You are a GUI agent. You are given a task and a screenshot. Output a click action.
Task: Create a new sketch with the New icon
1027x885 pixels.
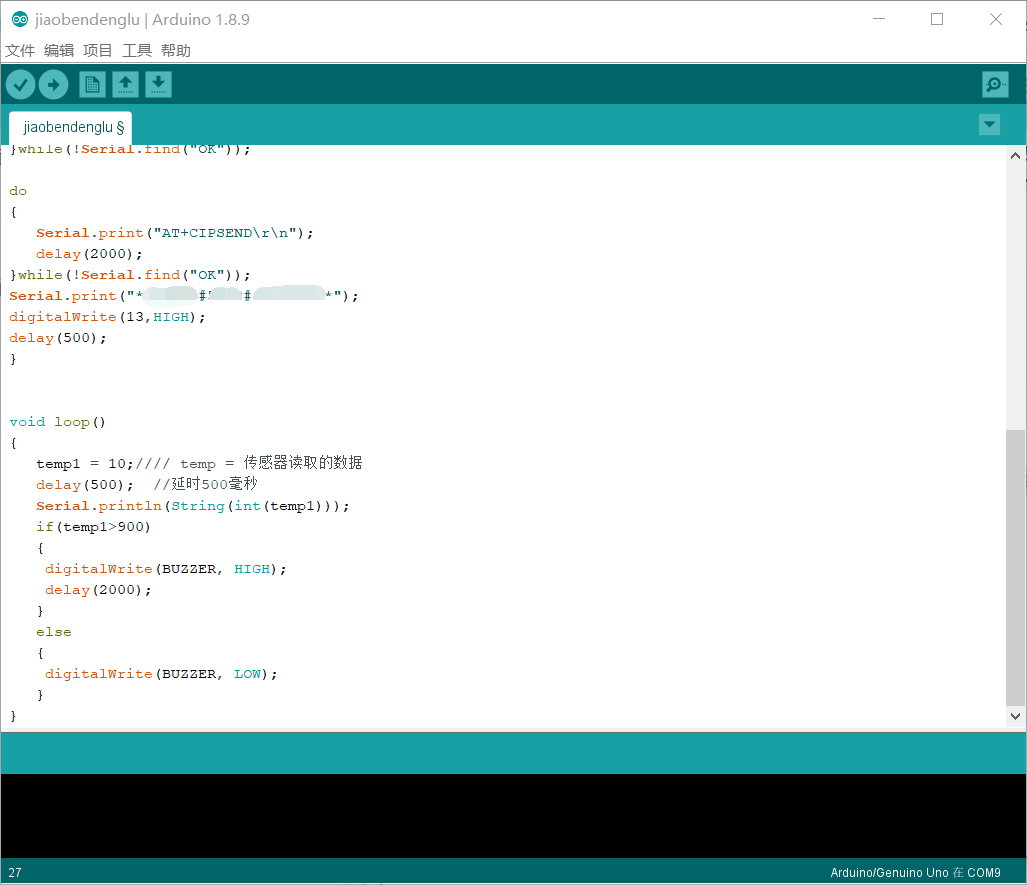click(x=91, y=84)
